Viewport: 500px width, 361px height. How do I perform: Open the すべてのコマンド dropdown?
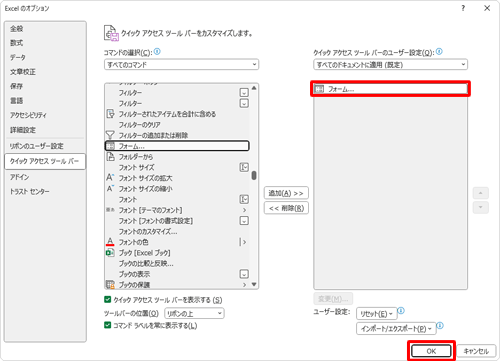[x=181, y=64]
